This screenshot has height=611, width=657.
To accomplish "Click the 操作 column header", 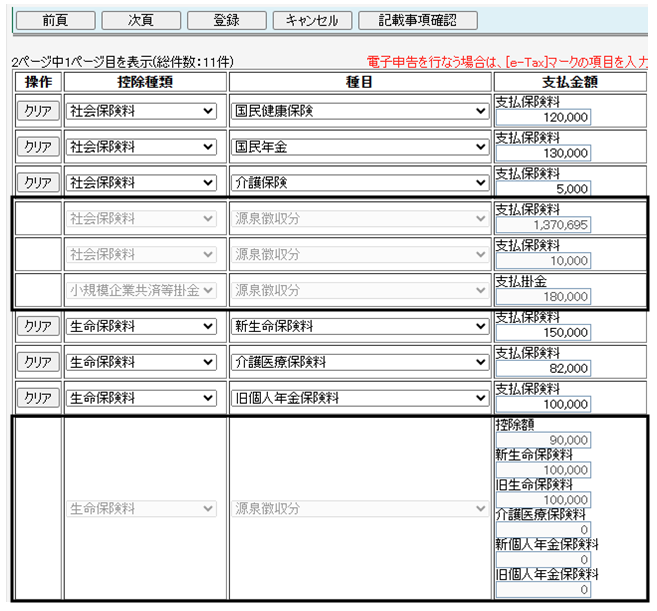I will (39, 82).
